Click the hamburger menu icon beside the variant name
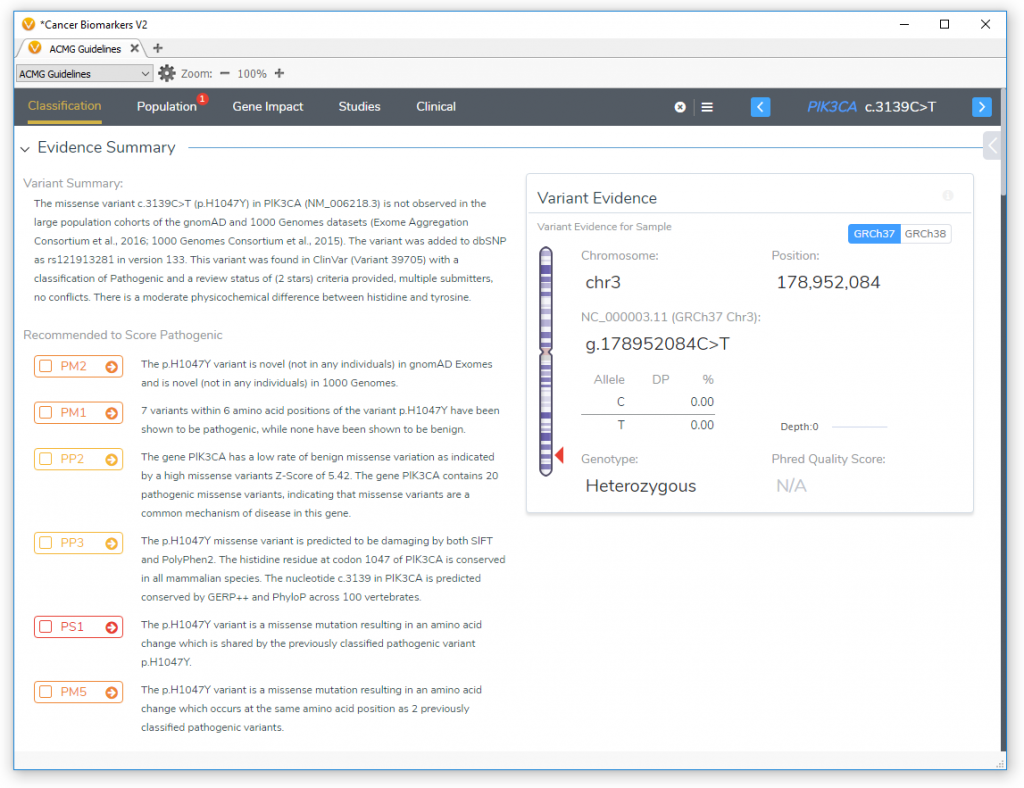Viewport: 1024px width, 788px height. pyautogui.click(x=707, y=107)
